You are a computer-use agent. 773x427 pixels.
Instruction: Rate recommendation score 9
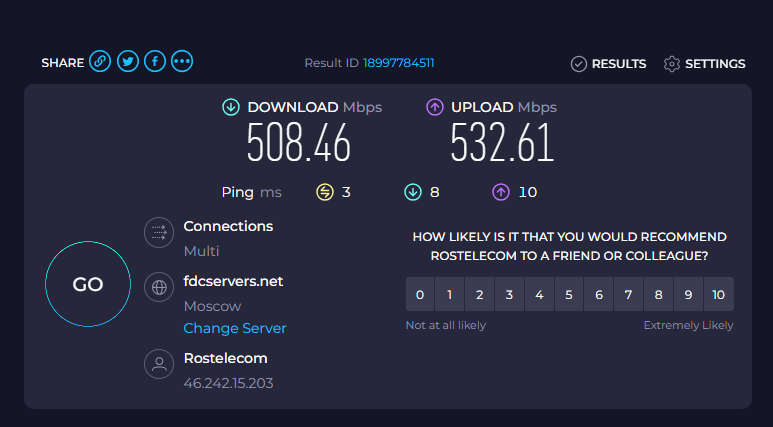(x=688, y=294)
